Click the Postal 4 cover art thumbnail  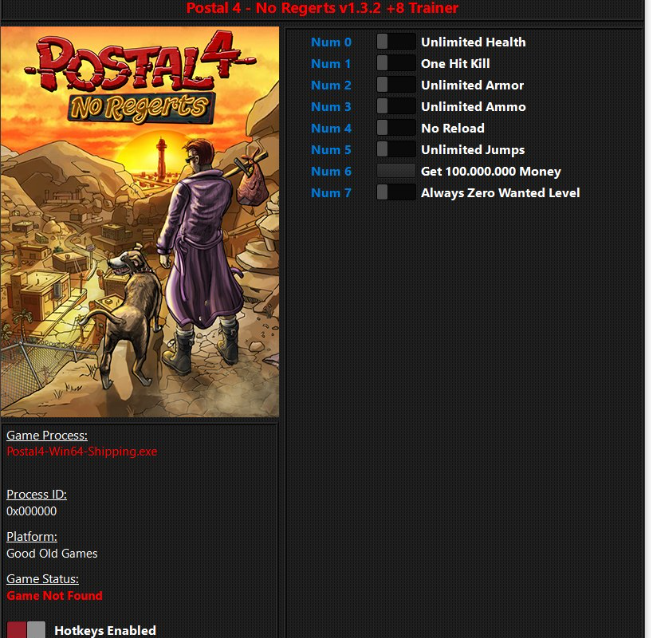(x=140, y=222)
